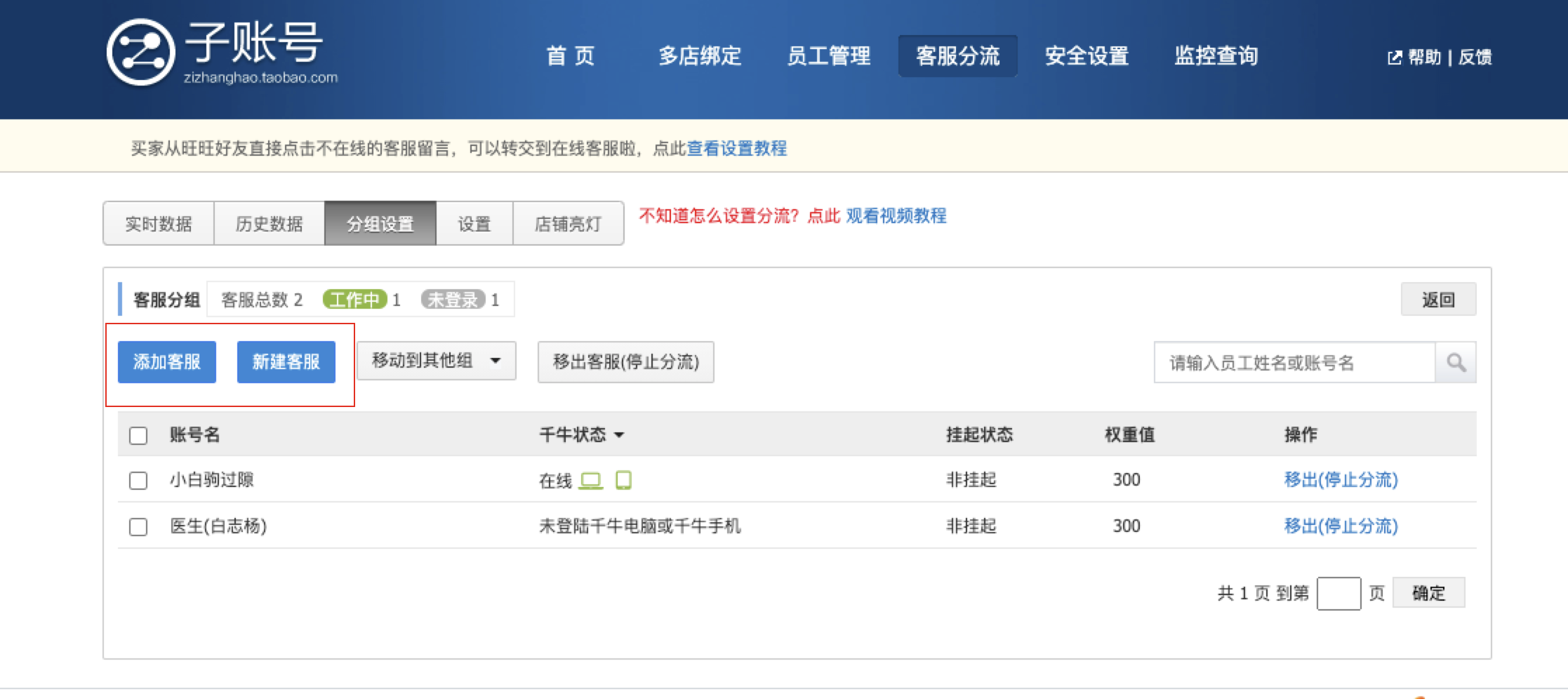Open the 观看视频教程 link

(896, 215)
